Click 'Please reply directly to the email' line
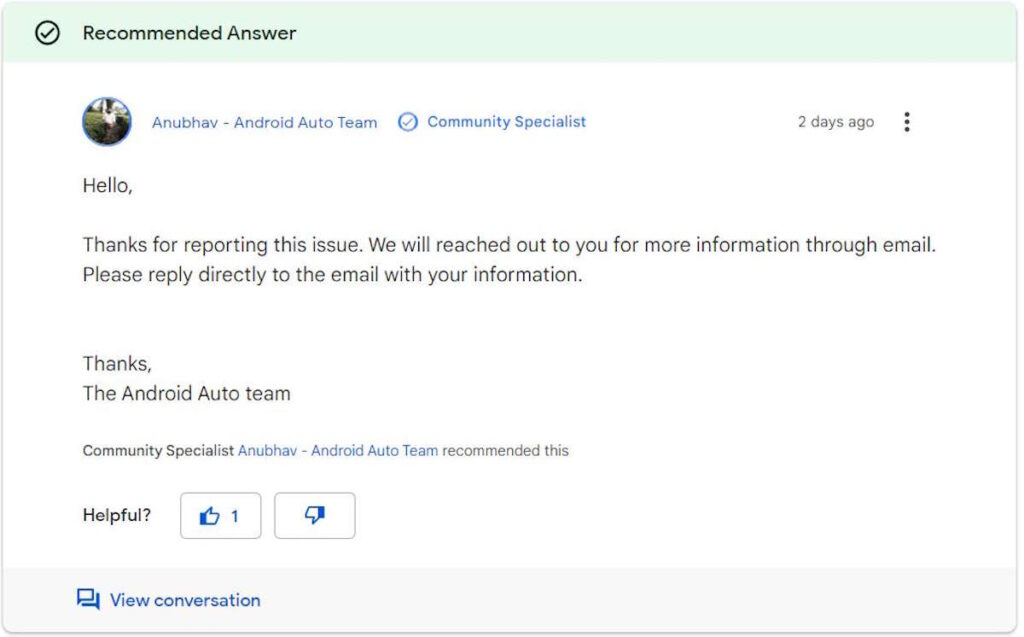 tap(332, 274)
